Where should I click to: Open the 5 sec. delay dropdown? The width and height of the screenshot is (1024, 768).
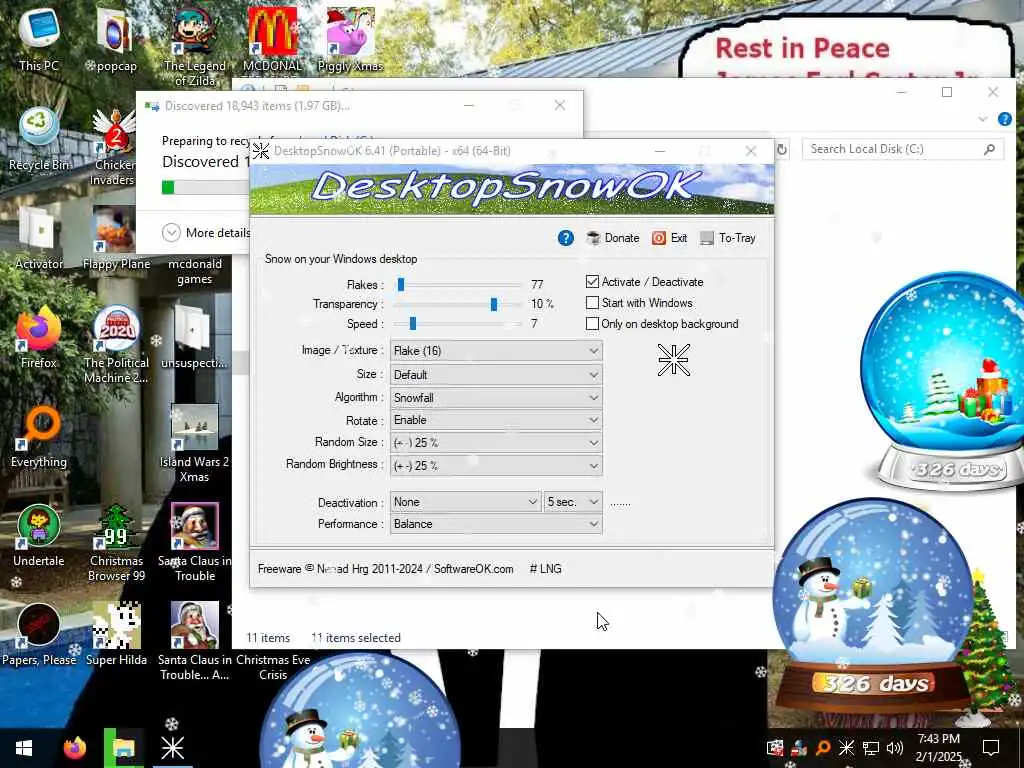[x=573, y=502]
